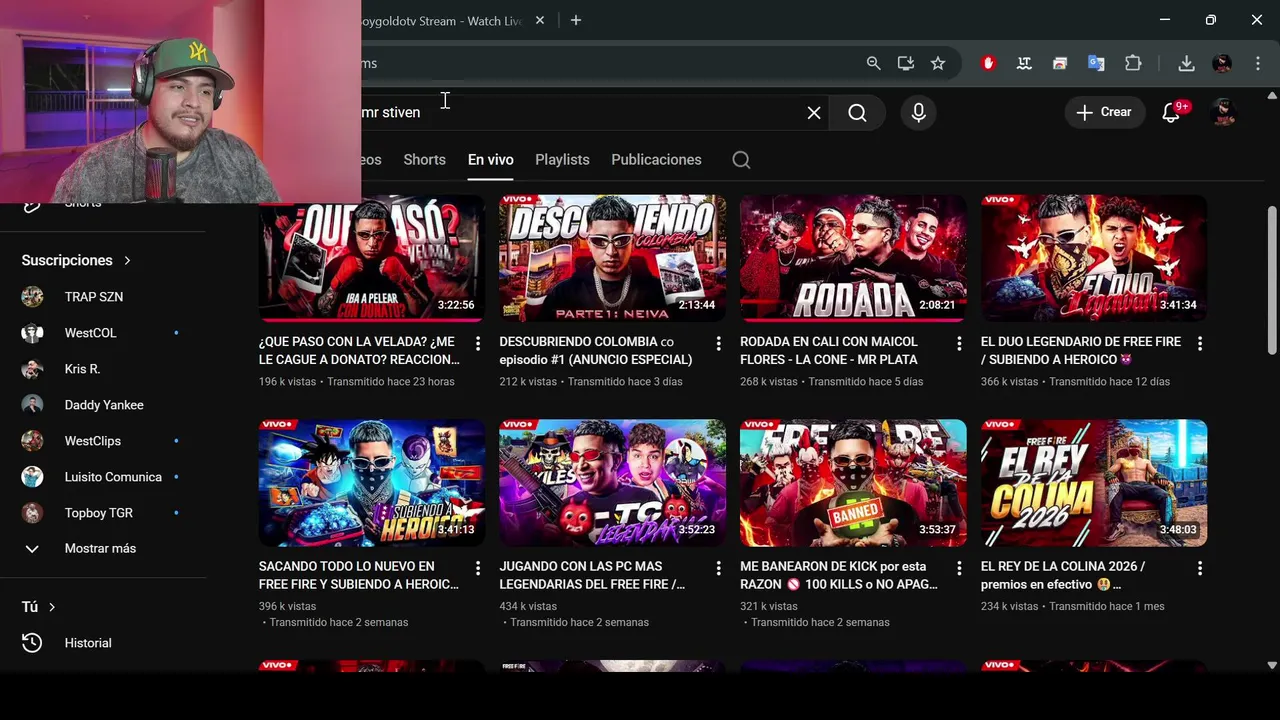Click the translate-style extension icon beside shield

(x=1024, y=63)
